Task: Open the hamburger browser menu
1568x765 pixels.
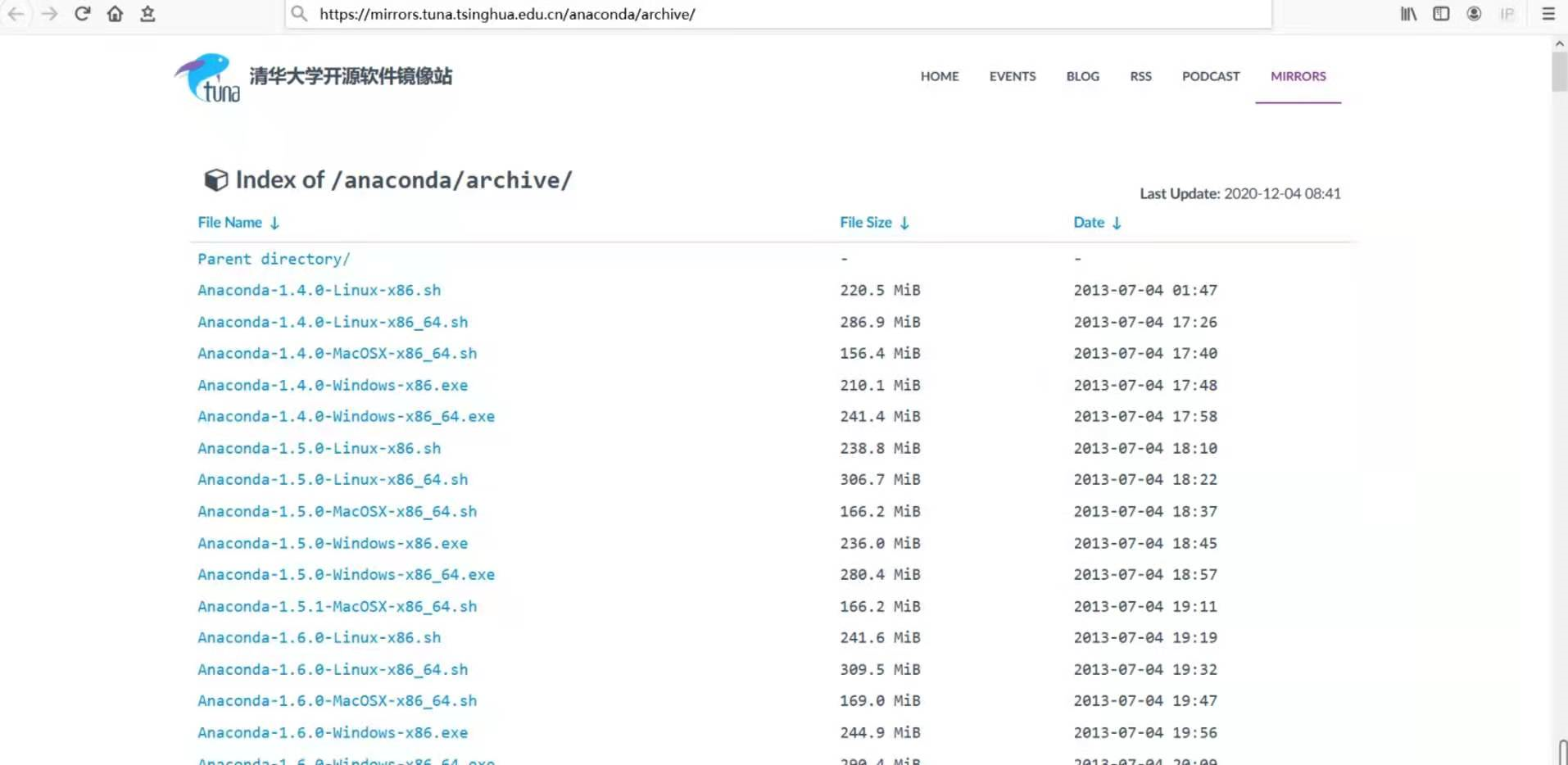Action: [1548, 14]
